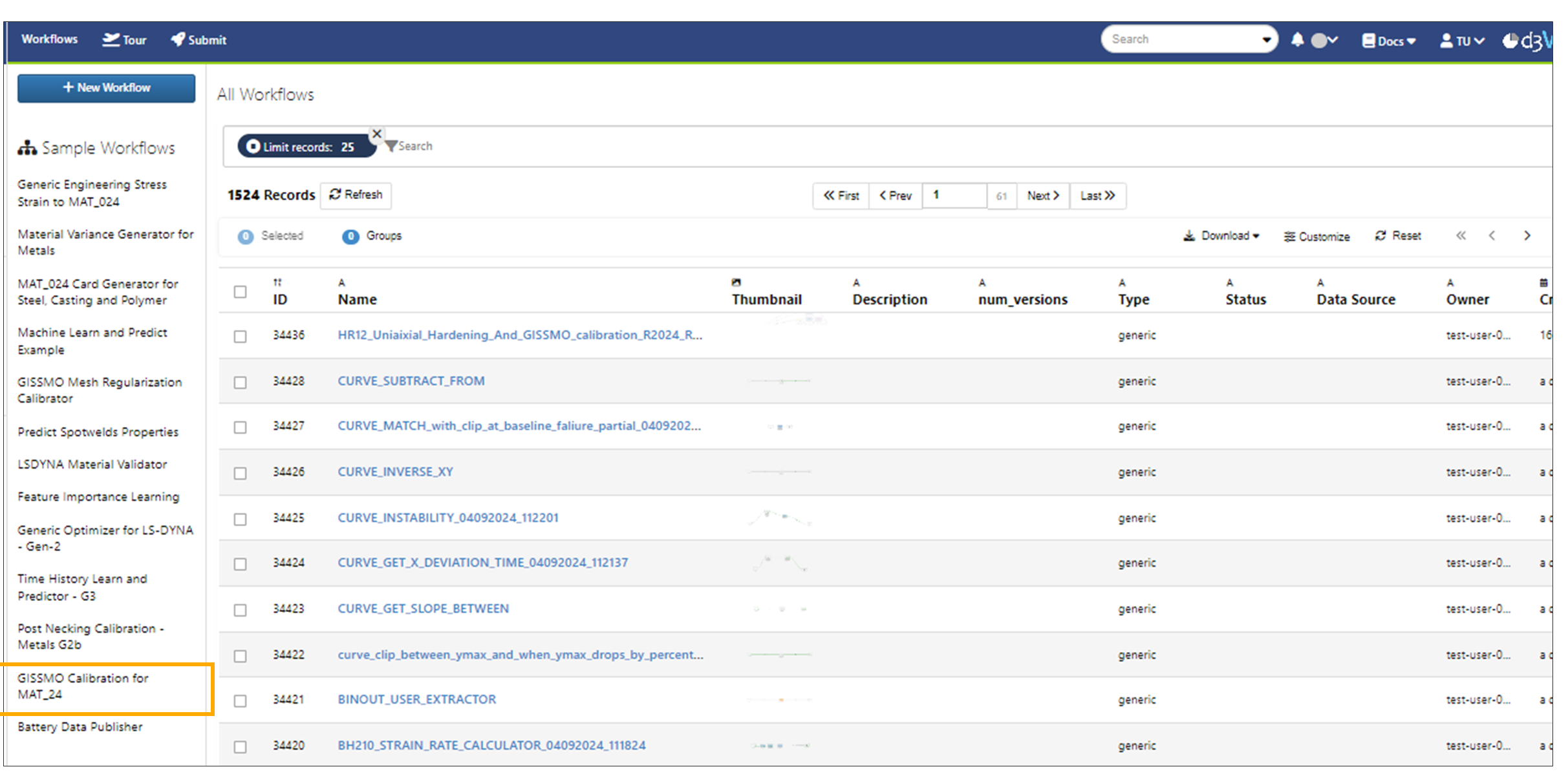1568x780 pixels.
Task: Open the Workflows menu
Action: 49,39
